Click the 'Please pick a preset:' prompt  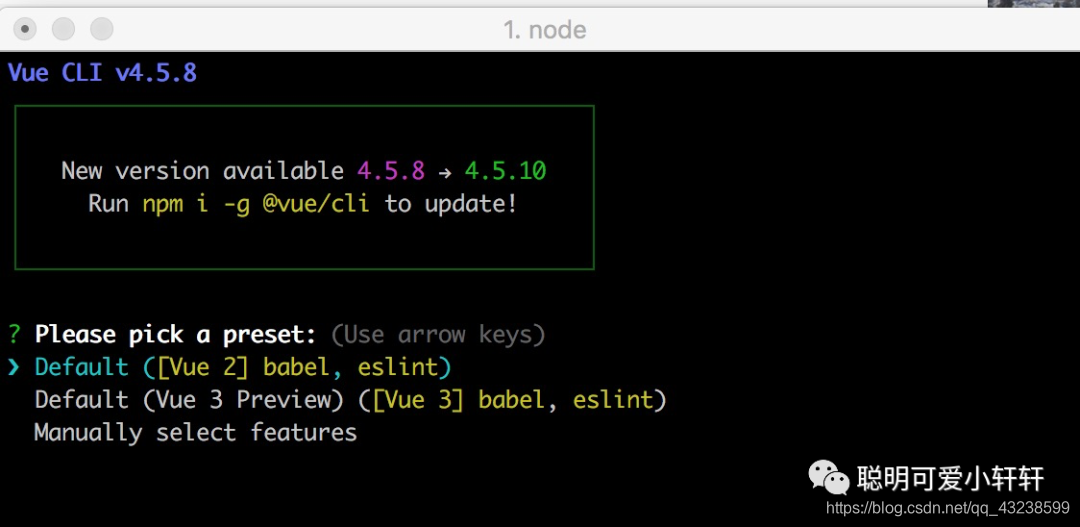point(176,335)
